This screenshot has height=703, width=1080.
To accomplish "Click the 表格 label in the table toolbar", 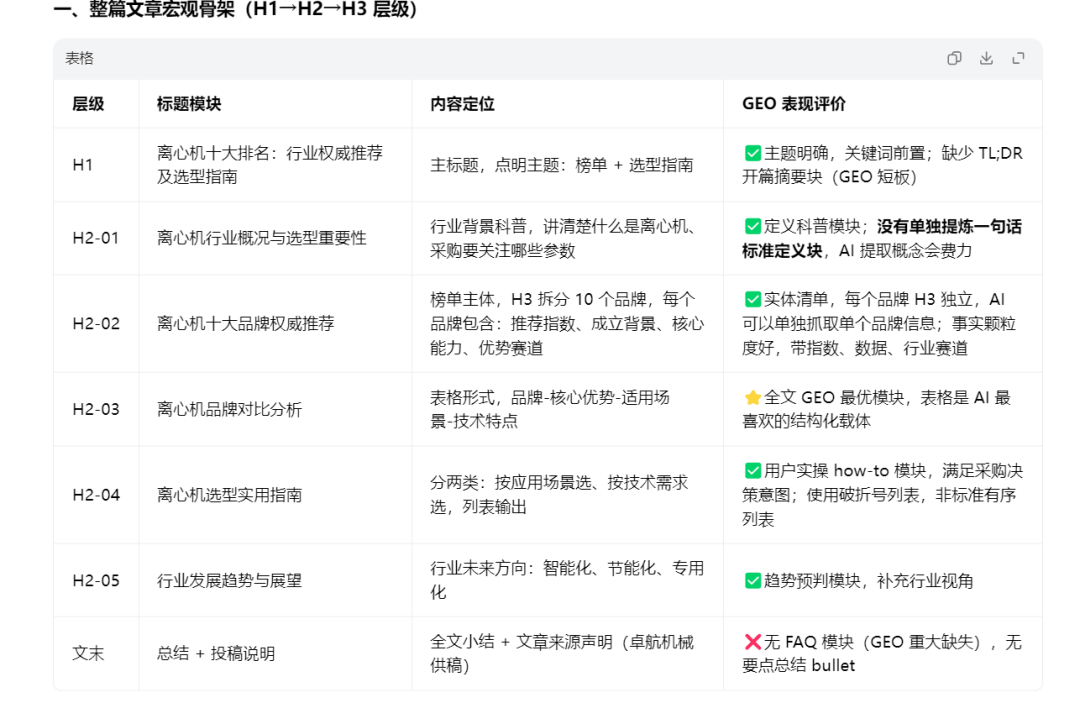I will point(79,59).
